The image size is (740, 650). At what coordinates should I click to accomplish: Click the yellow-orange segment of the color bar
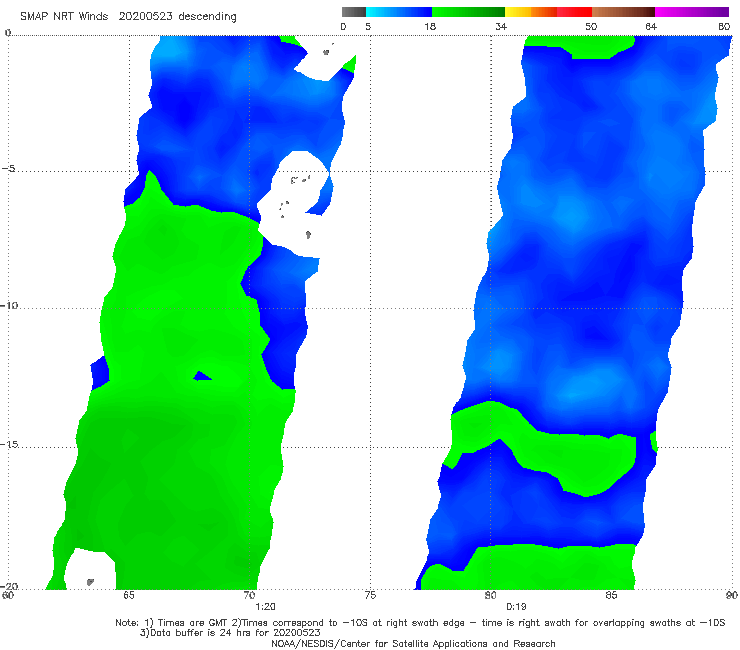[x=531, y=12]
